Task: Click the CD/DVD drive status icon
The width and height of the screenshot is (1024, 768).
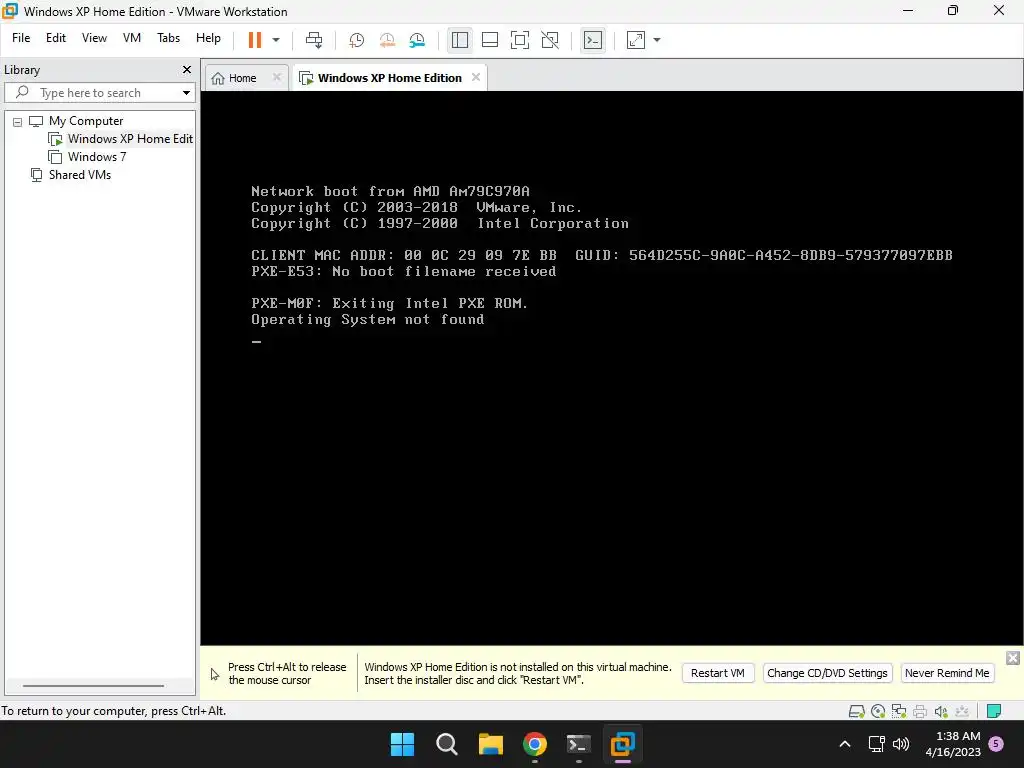Action: click(x=878, y=711)
